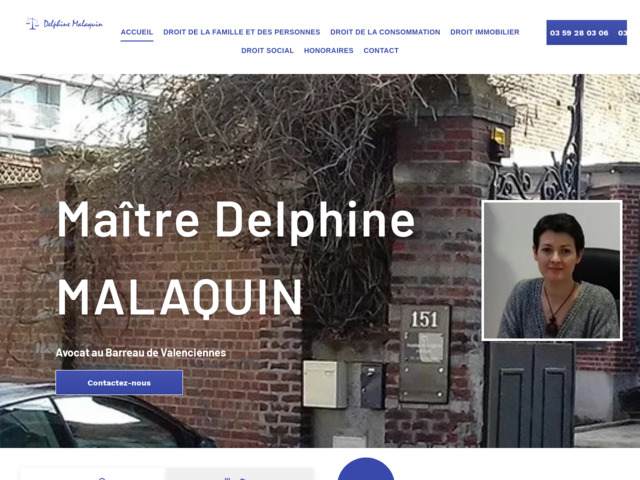Click the MALAQUIN heading
Image resolution: width=640 pixels, height=480 pixels.
click(180, 297)
